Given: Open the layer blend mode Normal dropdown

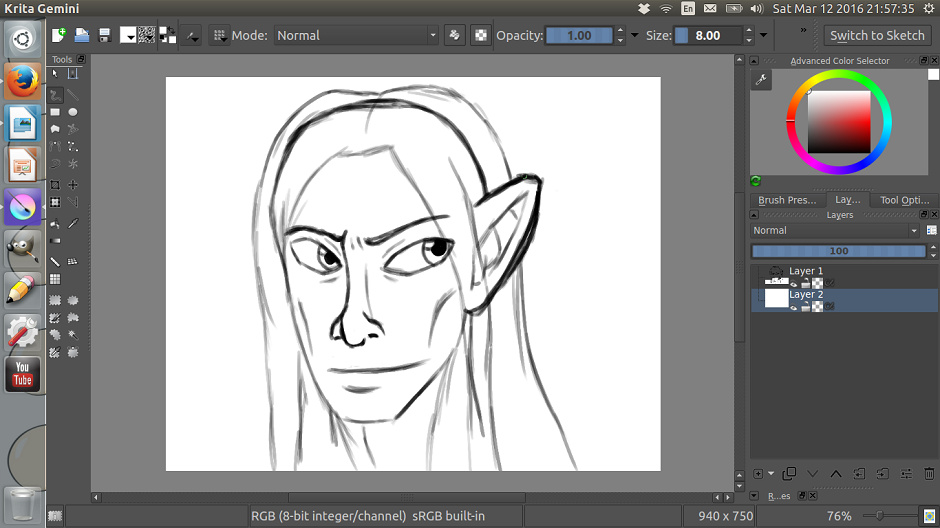Looking at the screenshot, I should click(836, 230).
